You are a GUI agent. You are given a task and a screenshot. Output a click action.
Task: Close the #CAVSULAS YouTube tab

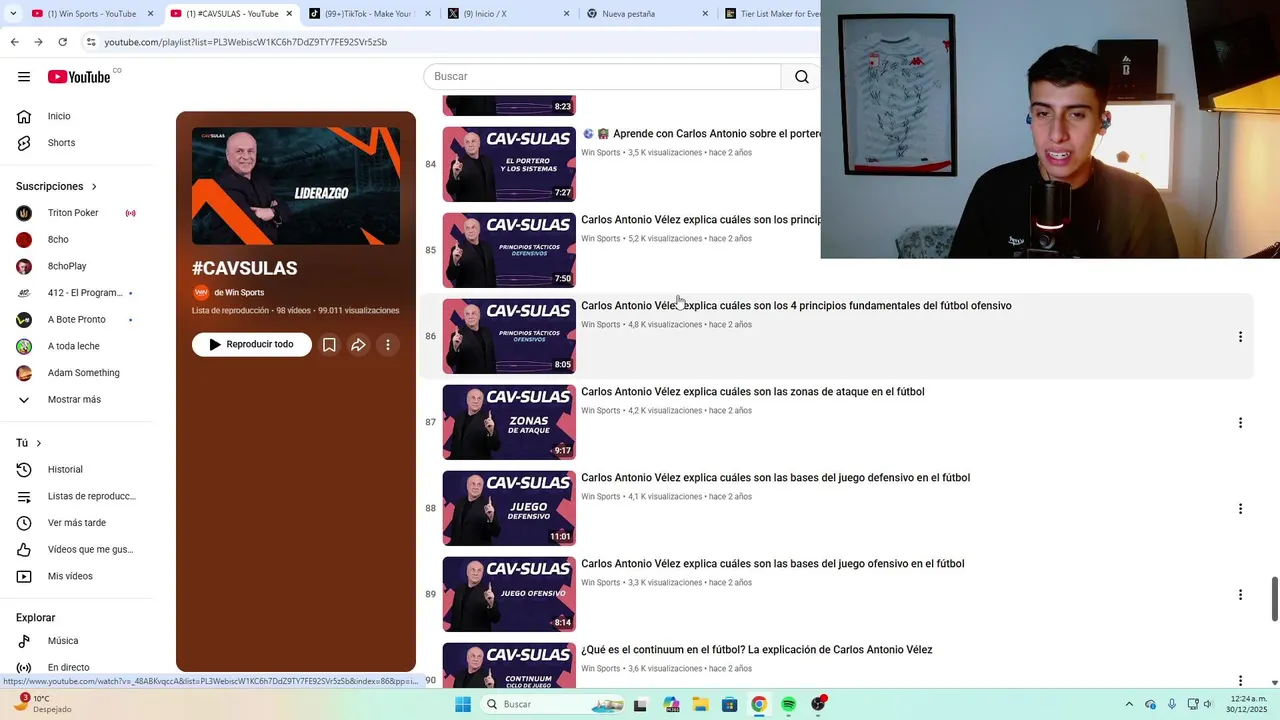coord(289,14)
